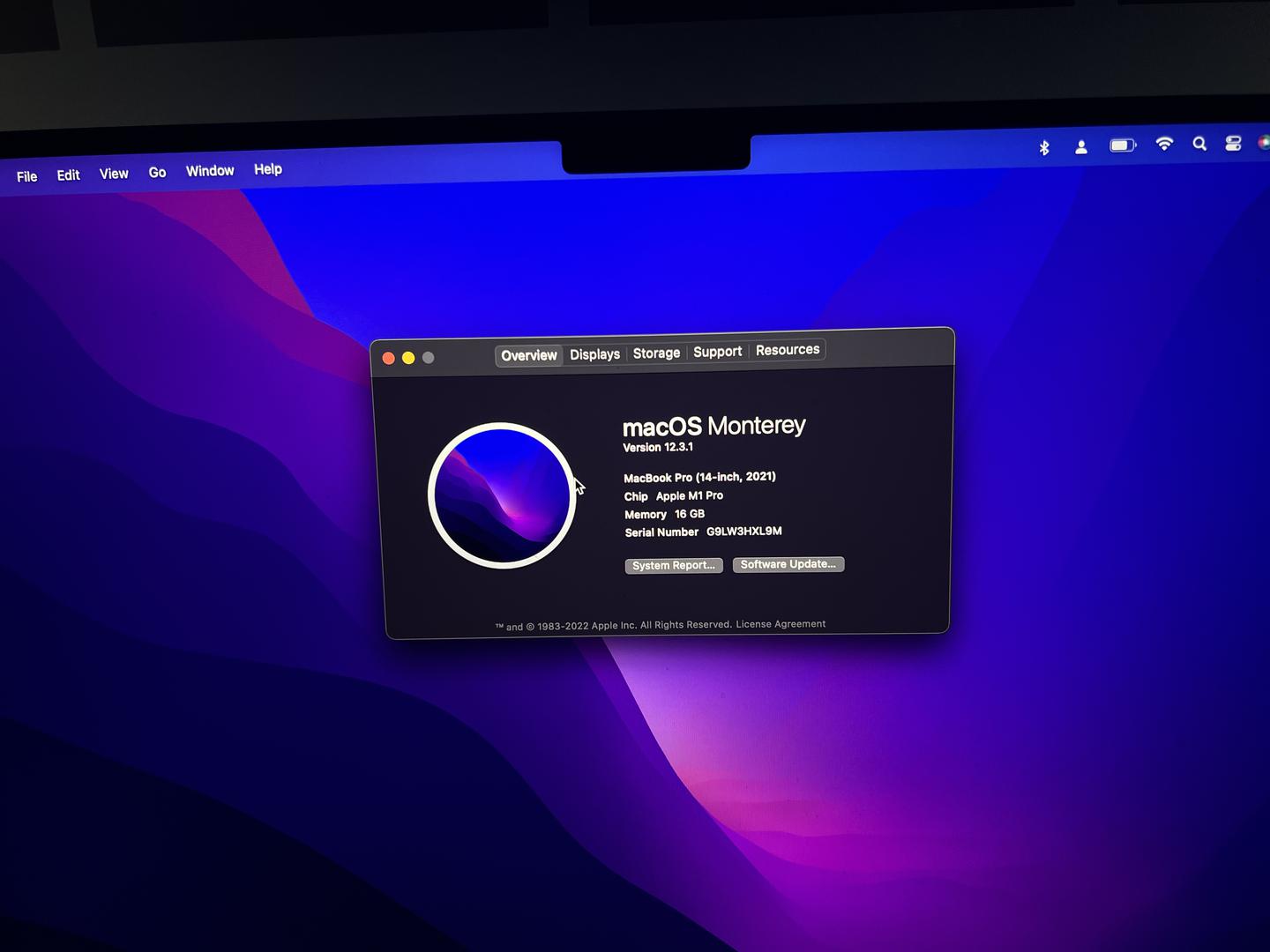Select the Overview tab
1270x952 pixels.
(x=529, y=355)
